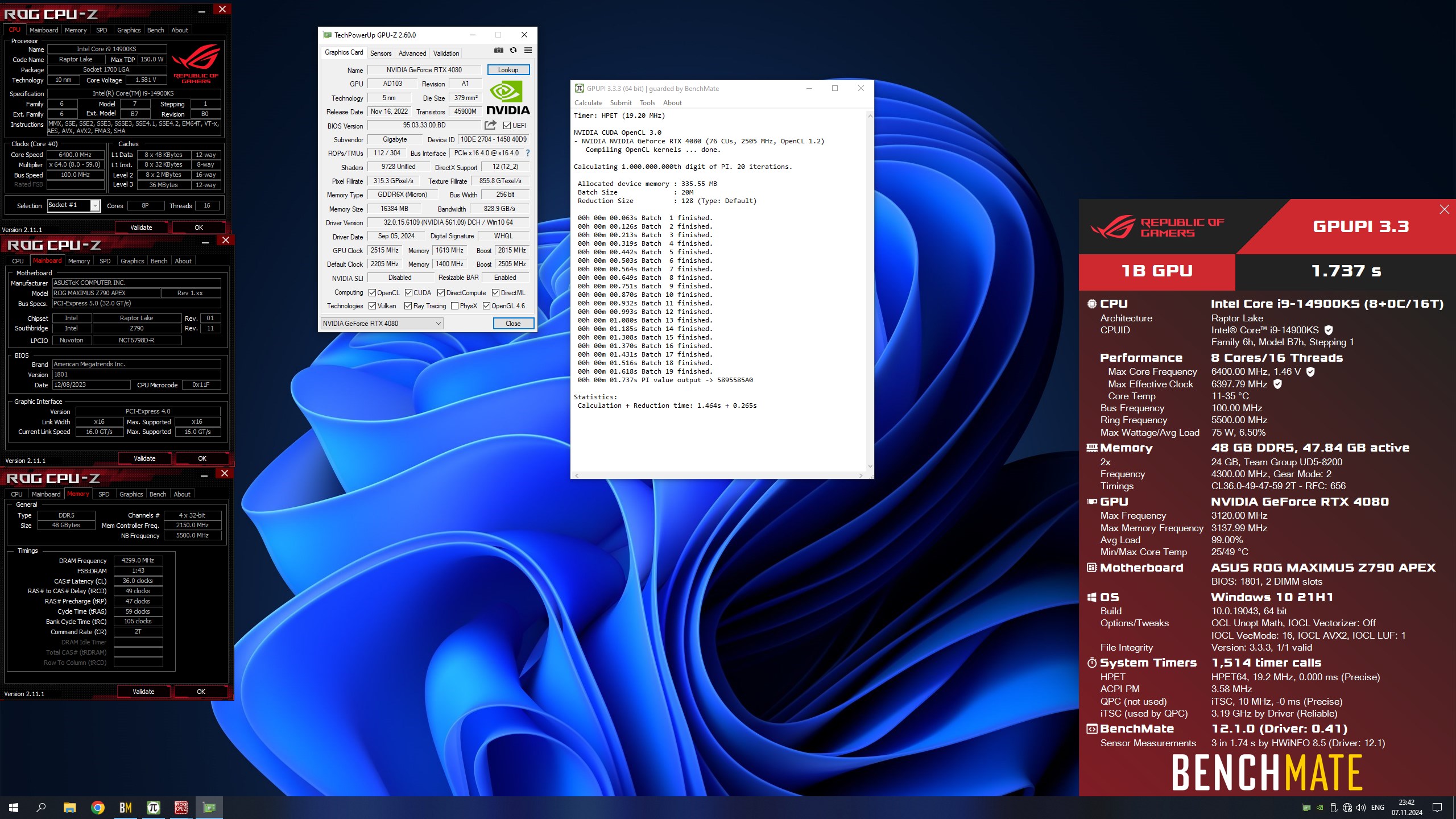Switch to the Validation tab in GPU-Z
The width and height of the screenshot is (1456, 819).
(446, 53)
